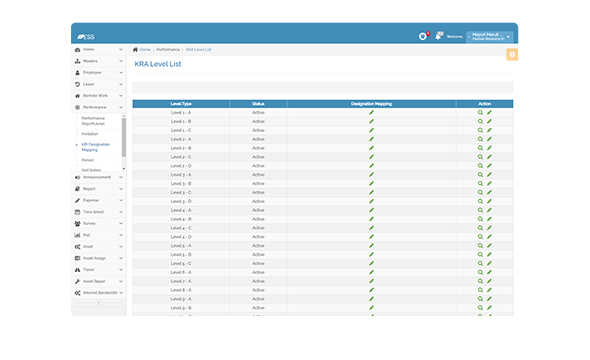590x360 pixels.
Task: Expand the Masters menu chevron
Action: coord(121,61)
